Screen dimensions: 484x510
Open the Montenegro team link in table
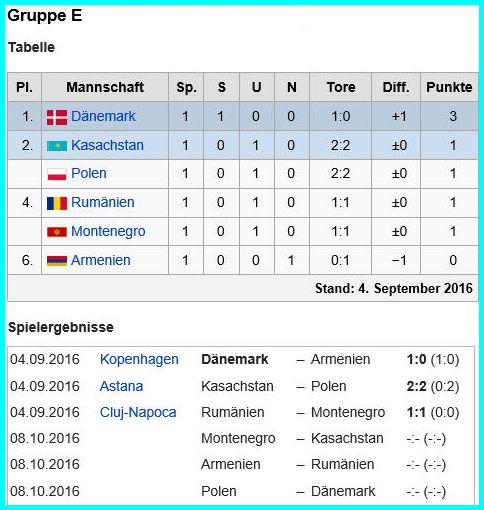tap(108, 231)
